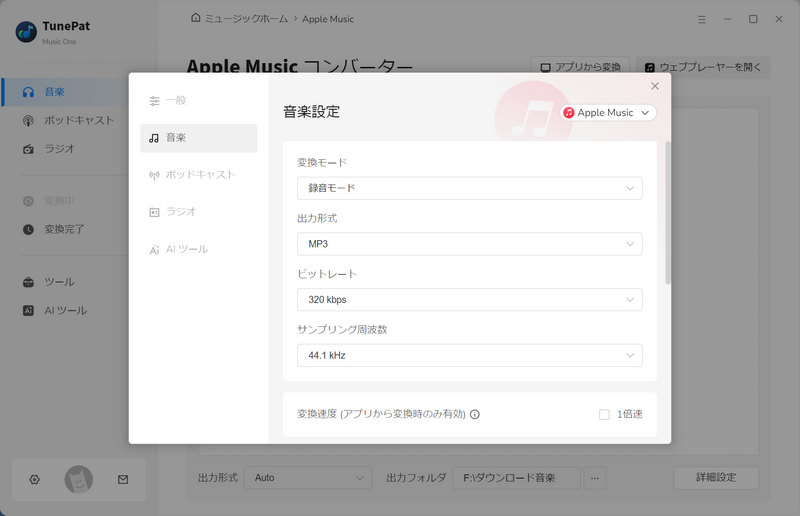Open the 出力形式 dropdown showing MP3

[469, 244]
